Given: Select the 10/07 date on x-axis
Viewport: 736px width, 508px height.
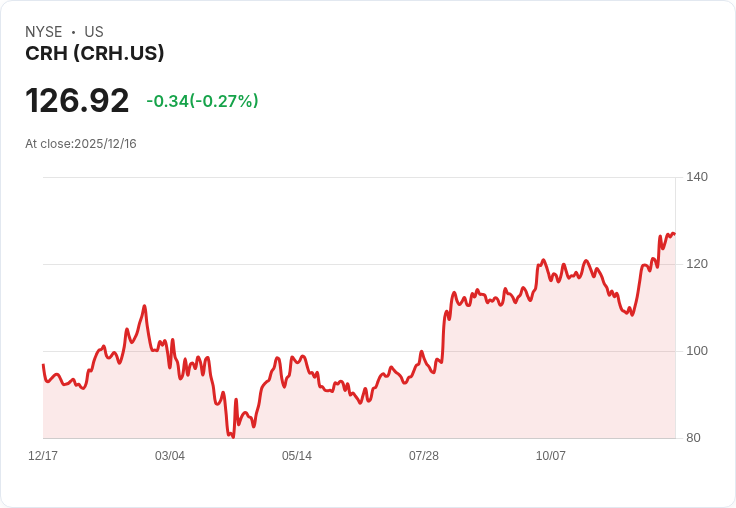Looking at the screenshot, I should (551, 456).
